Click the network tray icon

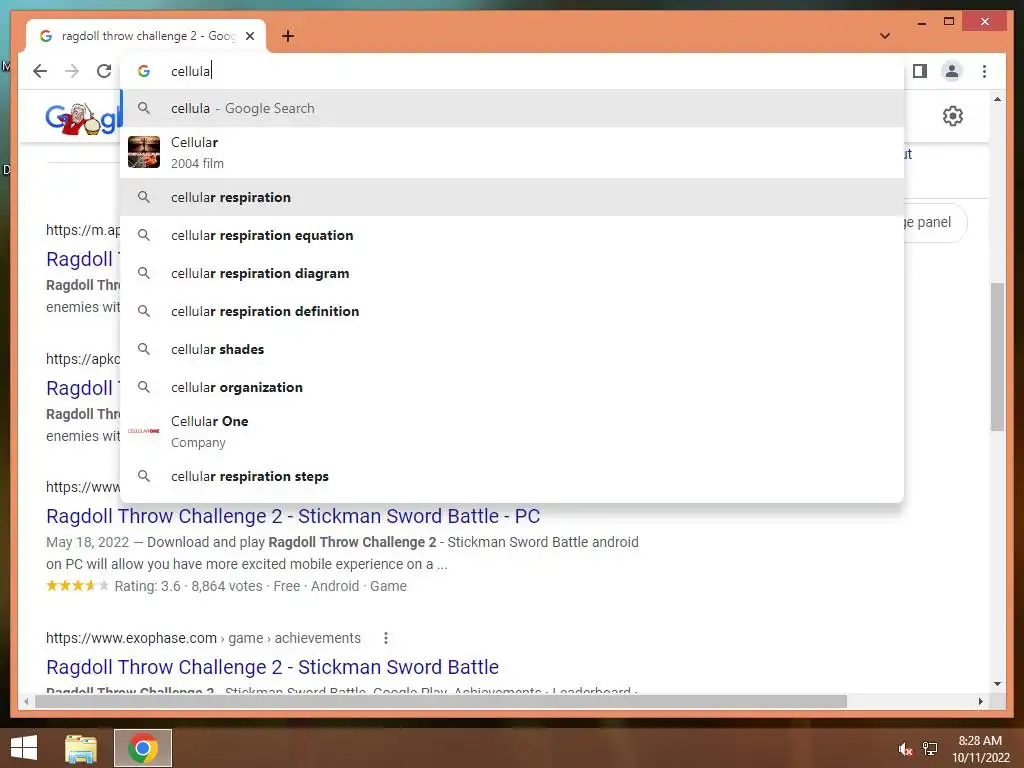[930, 749]
